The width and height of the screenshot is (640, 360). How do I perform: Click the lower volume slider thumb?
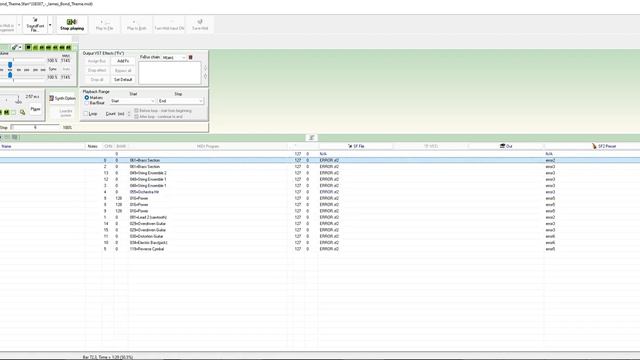pyautogui.click(x=10, y=75)
